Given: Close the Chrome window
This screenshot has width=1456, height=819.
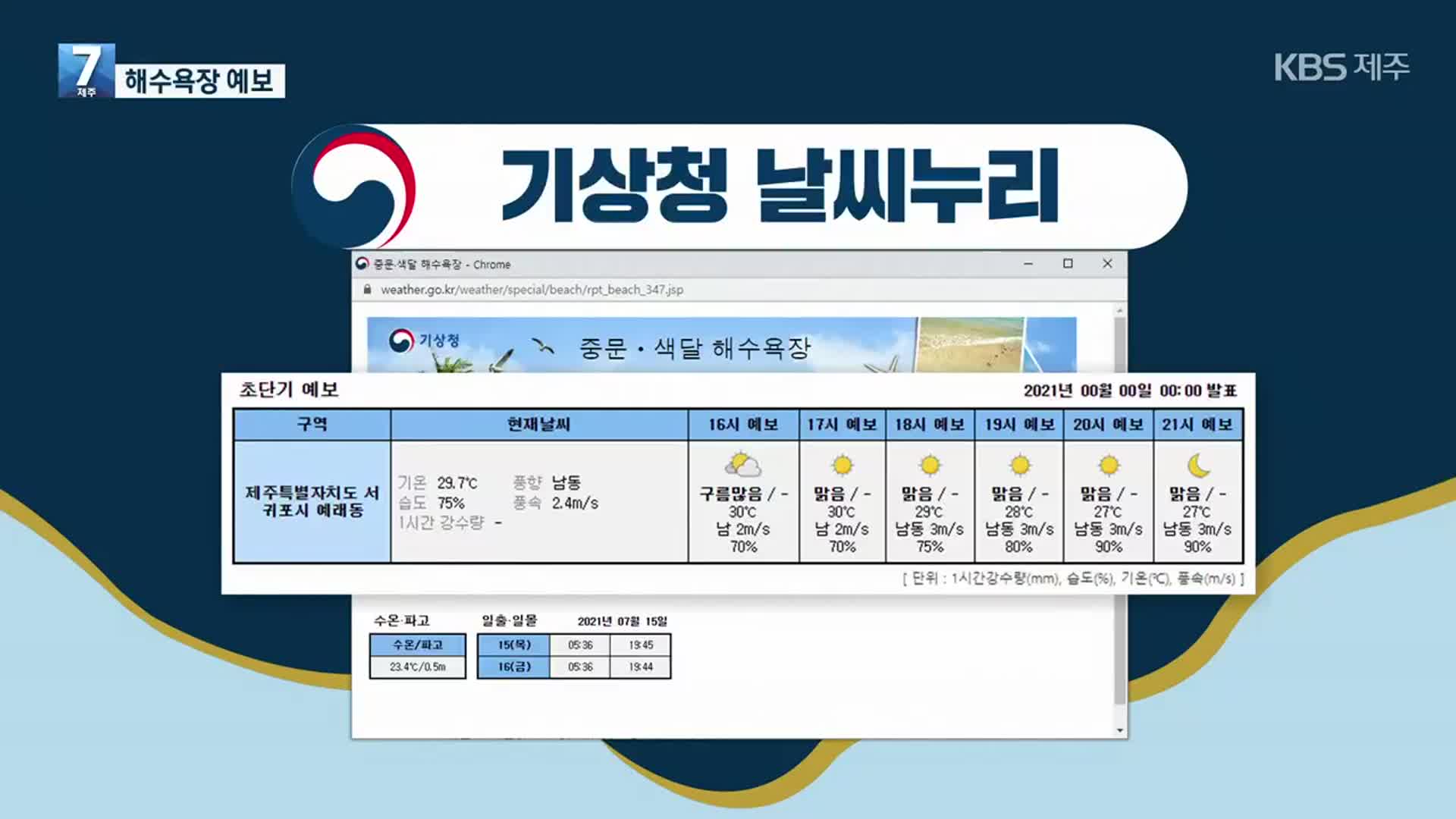Looking at the screenshot, I should click(1107, 264).
